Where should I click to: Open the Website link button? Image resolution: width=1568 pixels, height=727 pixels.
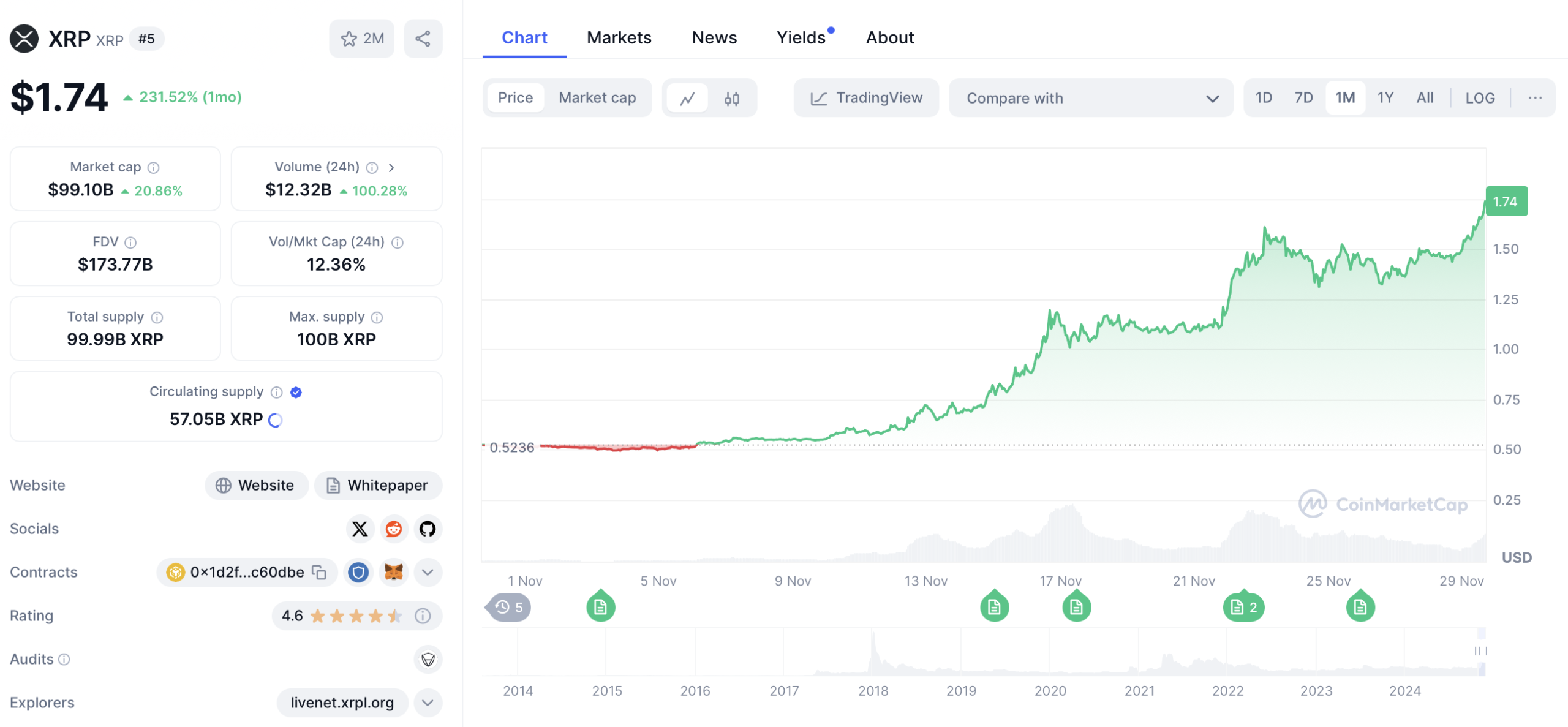coord(257,485)
